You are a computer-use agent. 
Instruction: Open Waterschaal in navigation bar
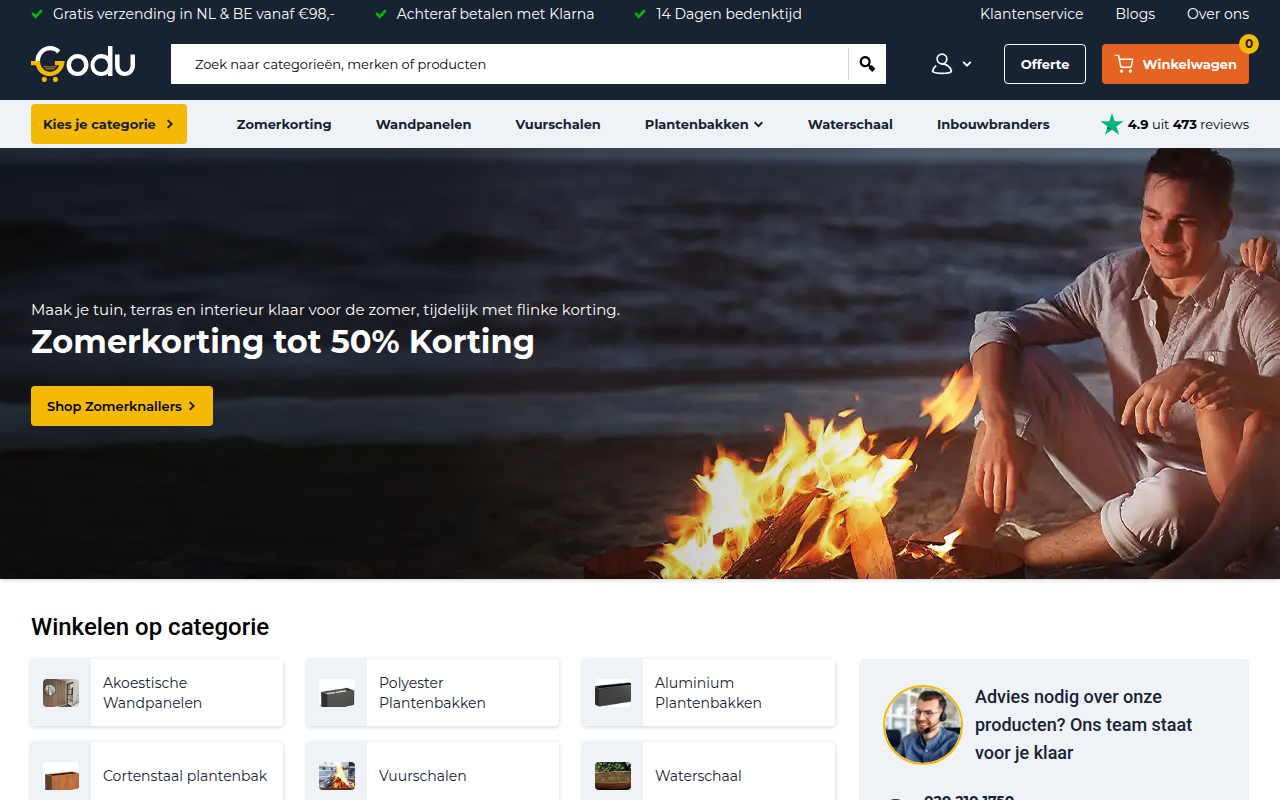(x=850, y=124)
